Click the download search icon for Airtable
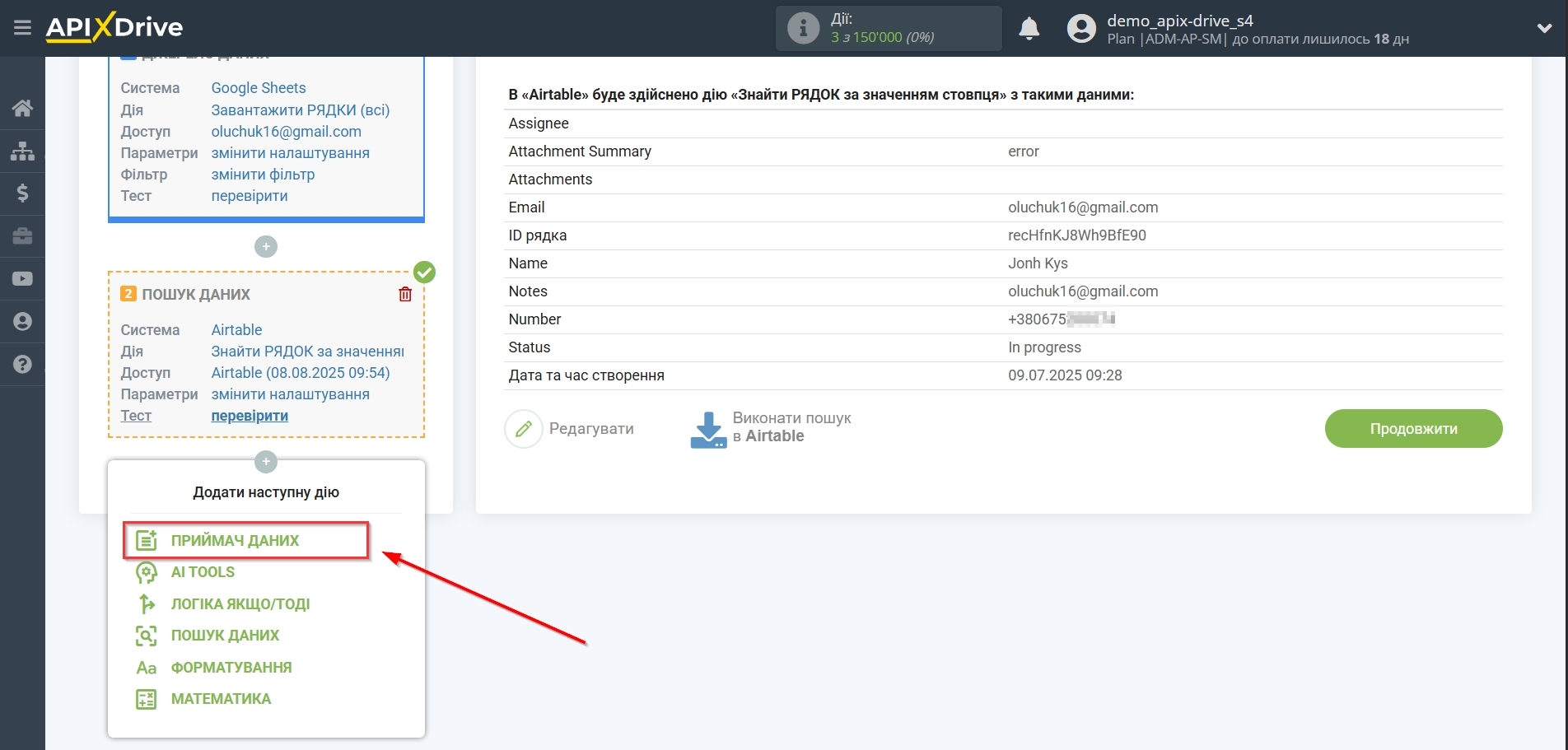The height and width of the screenshot is (750, 1568). pyautogui.click(x=708, y=430)
